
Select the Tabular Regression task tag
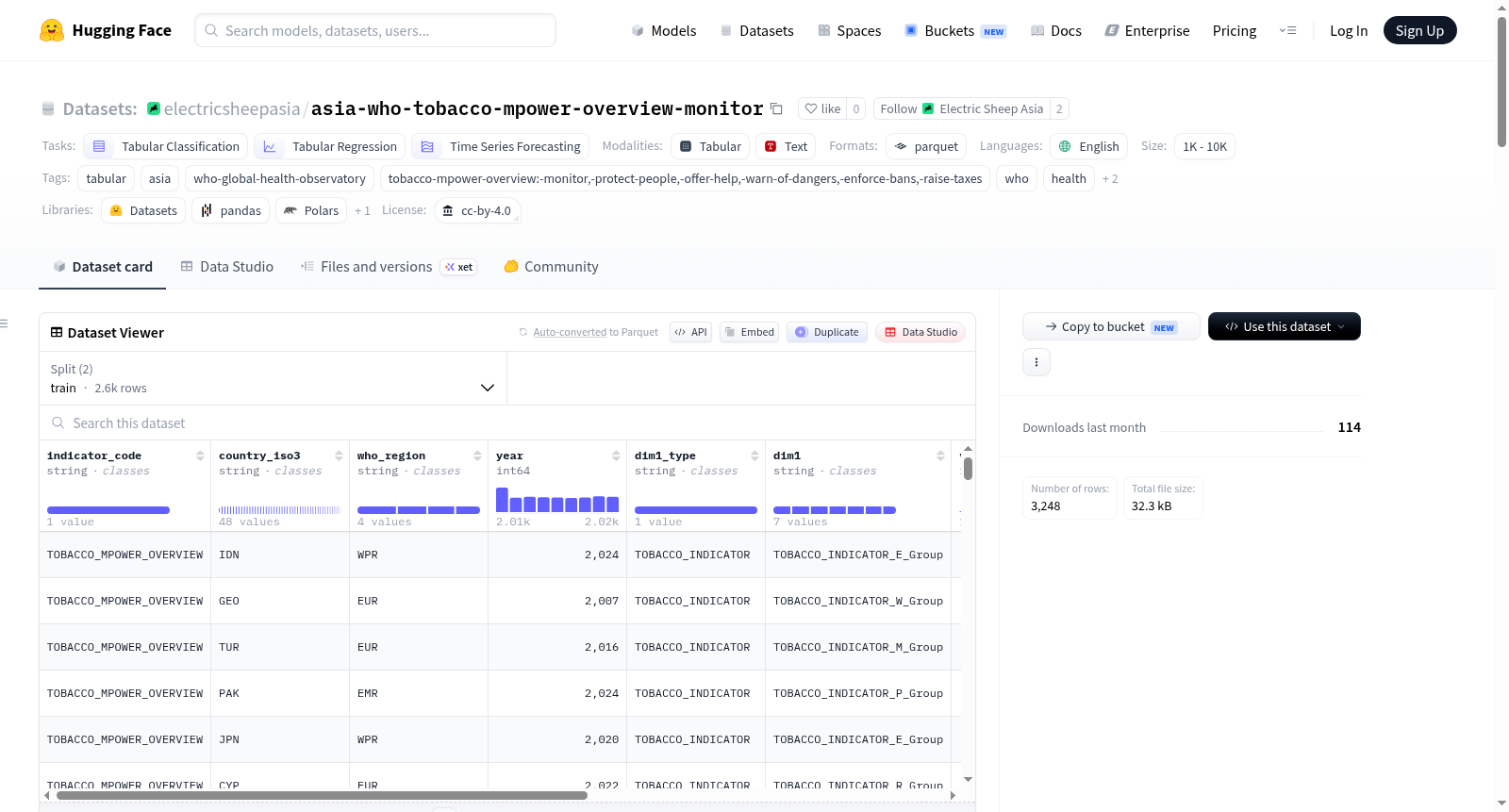[x=330, y=146]
